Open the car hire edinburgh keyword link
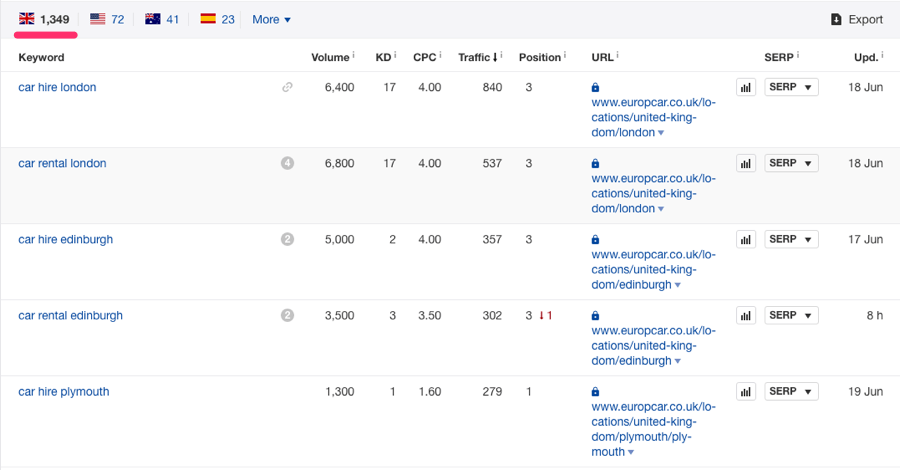Screen dimensions: 900x470 pyautogui.click(x=66, y=240)
